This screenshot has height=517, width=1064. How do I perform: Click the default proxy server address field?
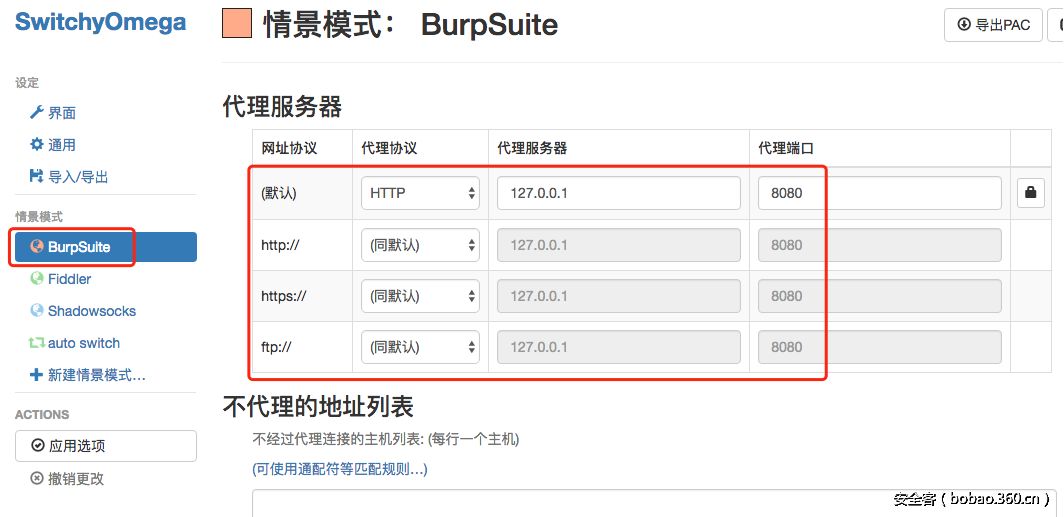[618, 193]
